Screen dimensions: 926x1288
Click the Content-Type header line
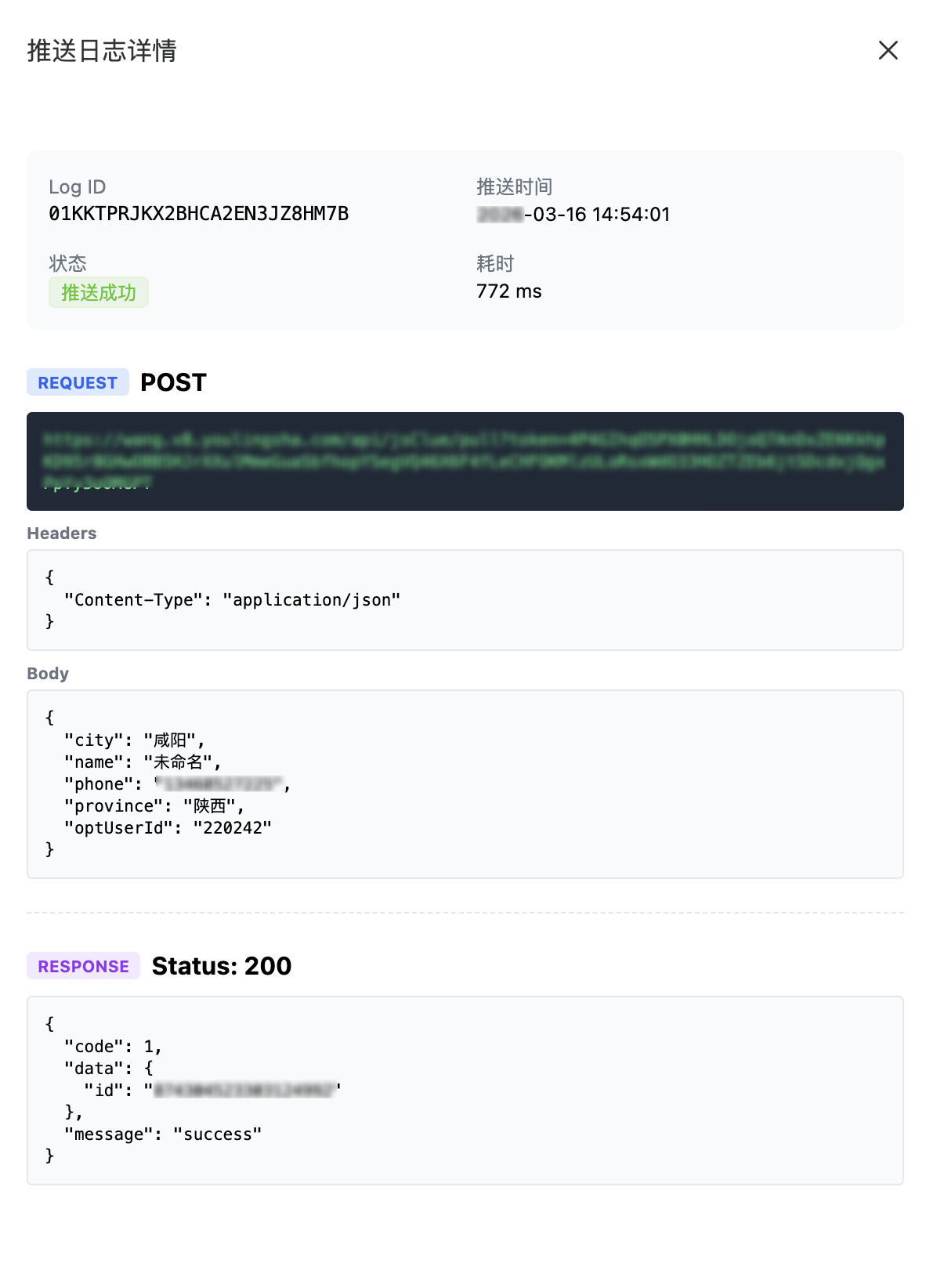[x=232, y=600]
